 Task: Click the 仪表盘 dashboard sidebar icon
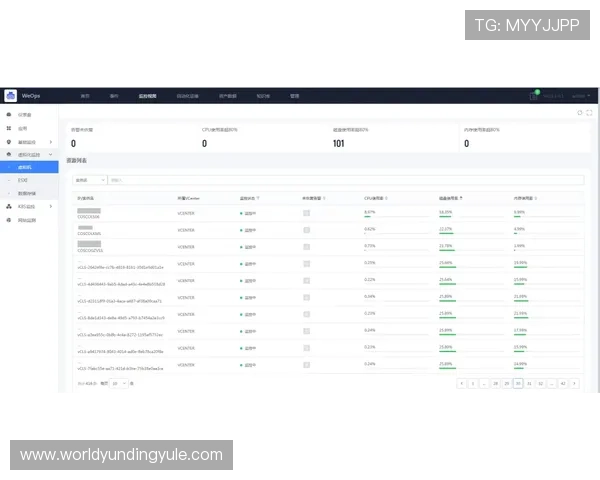[9, 116]
